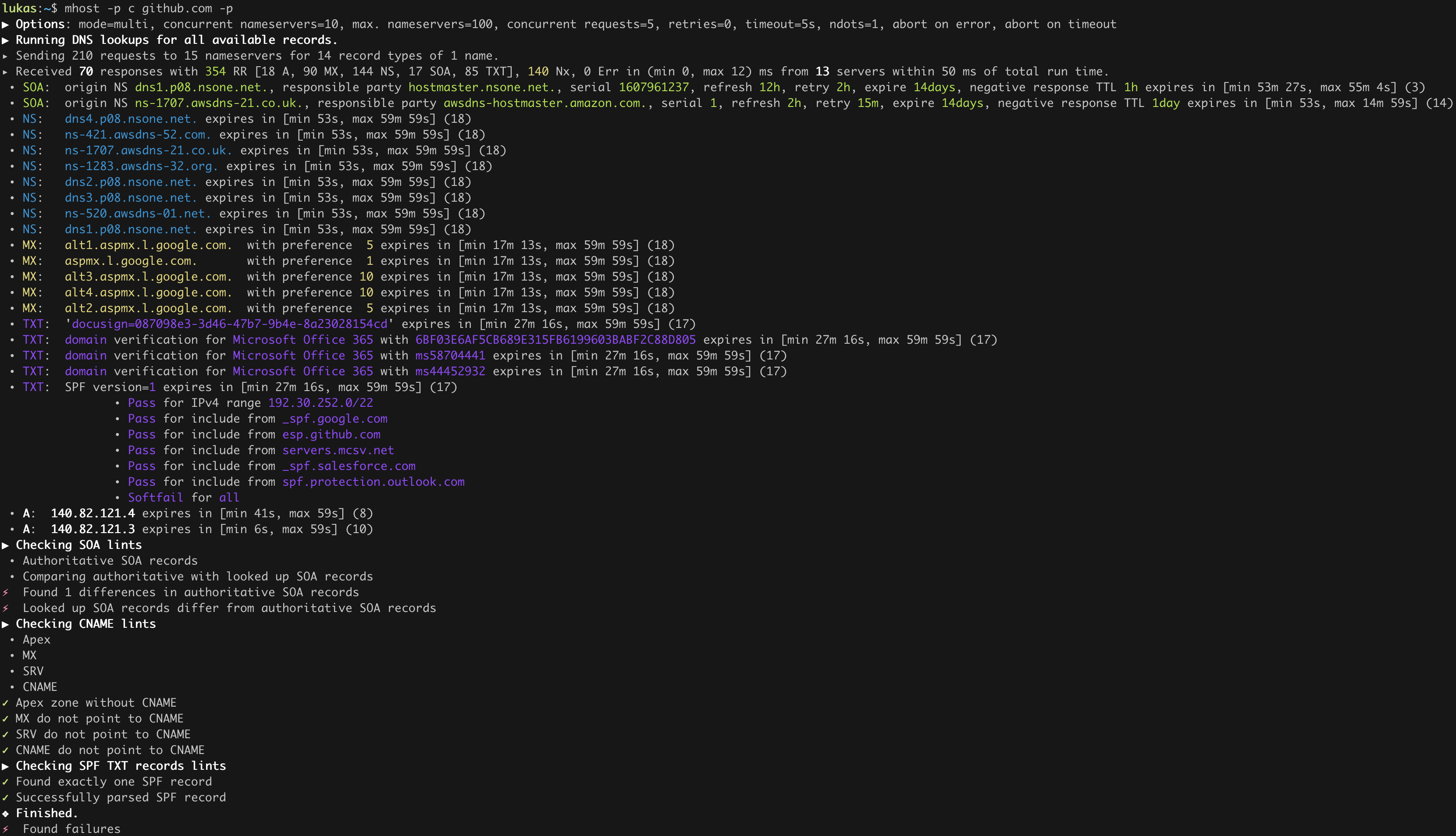Click the ns-421.awsdns-52.com nameserver entry
This screenshot has width=1456, height=836.
click(137, 134)
